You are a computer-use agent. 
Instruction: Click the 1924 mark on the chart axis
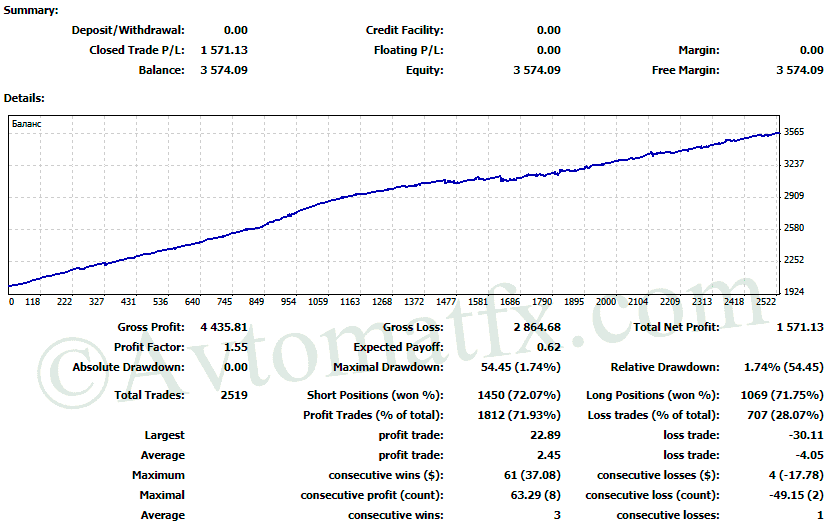[795, 292]
